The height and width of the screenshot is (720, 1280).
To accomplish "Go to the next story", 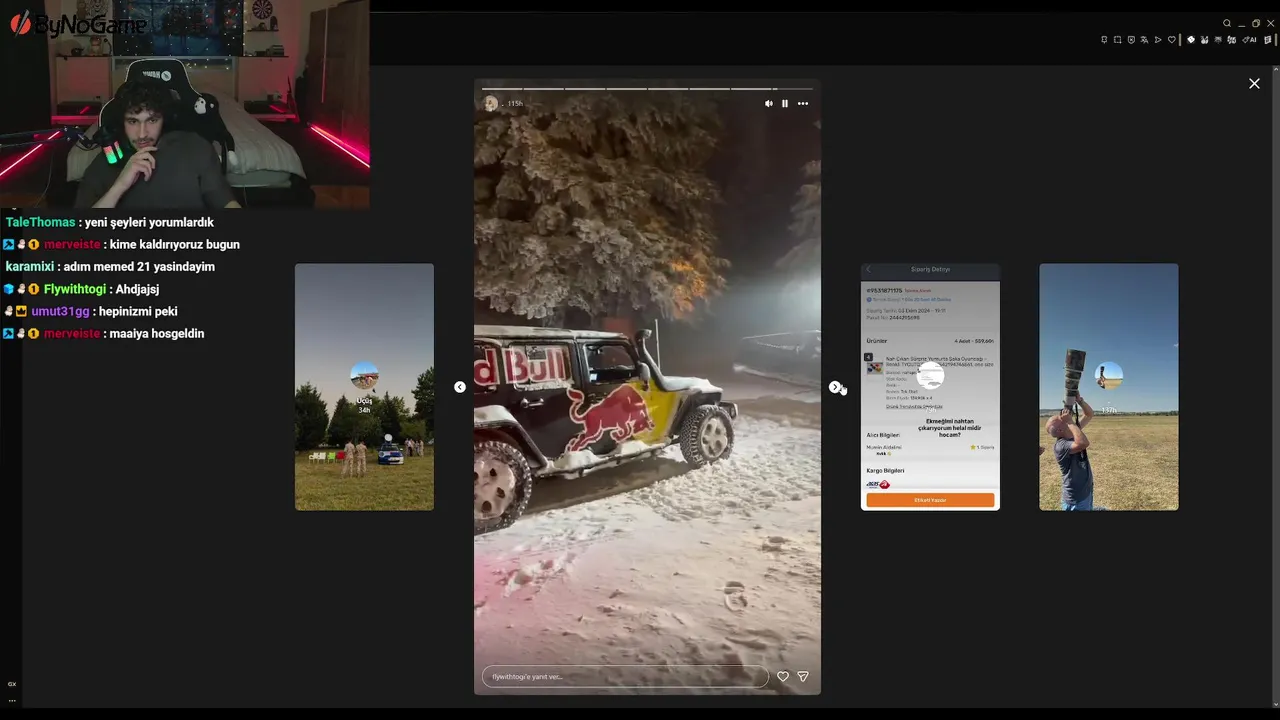I will pos(835,387).
